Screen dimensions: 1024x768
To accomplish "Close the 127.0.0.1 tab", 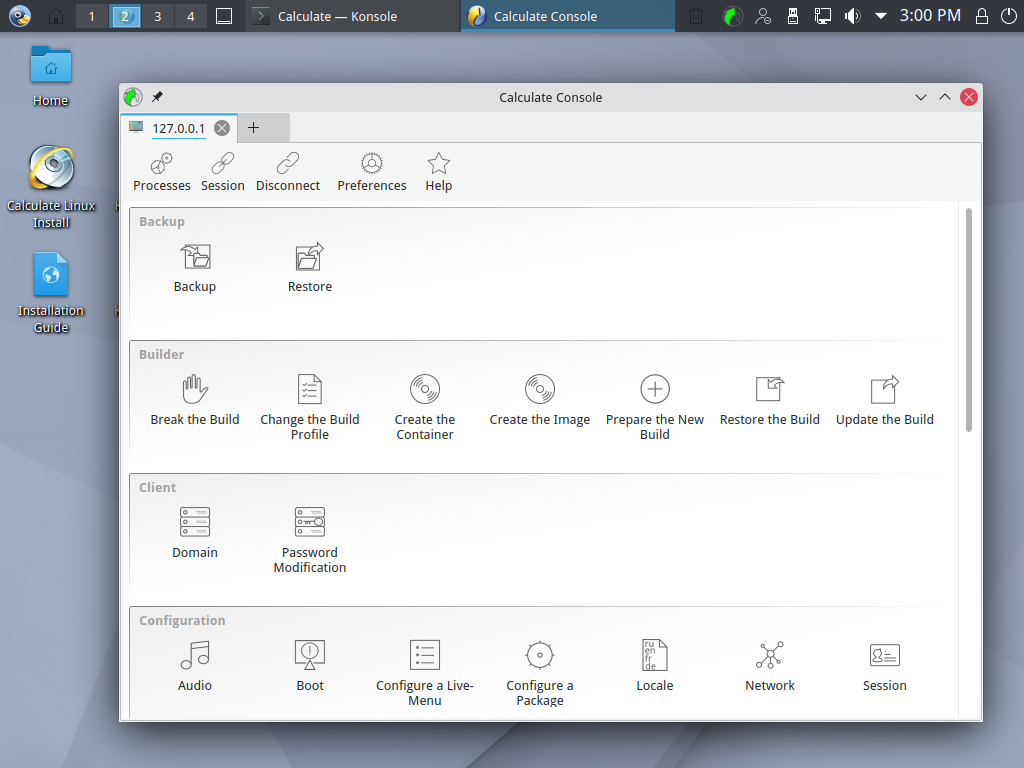I will click(x=222, y=128).
